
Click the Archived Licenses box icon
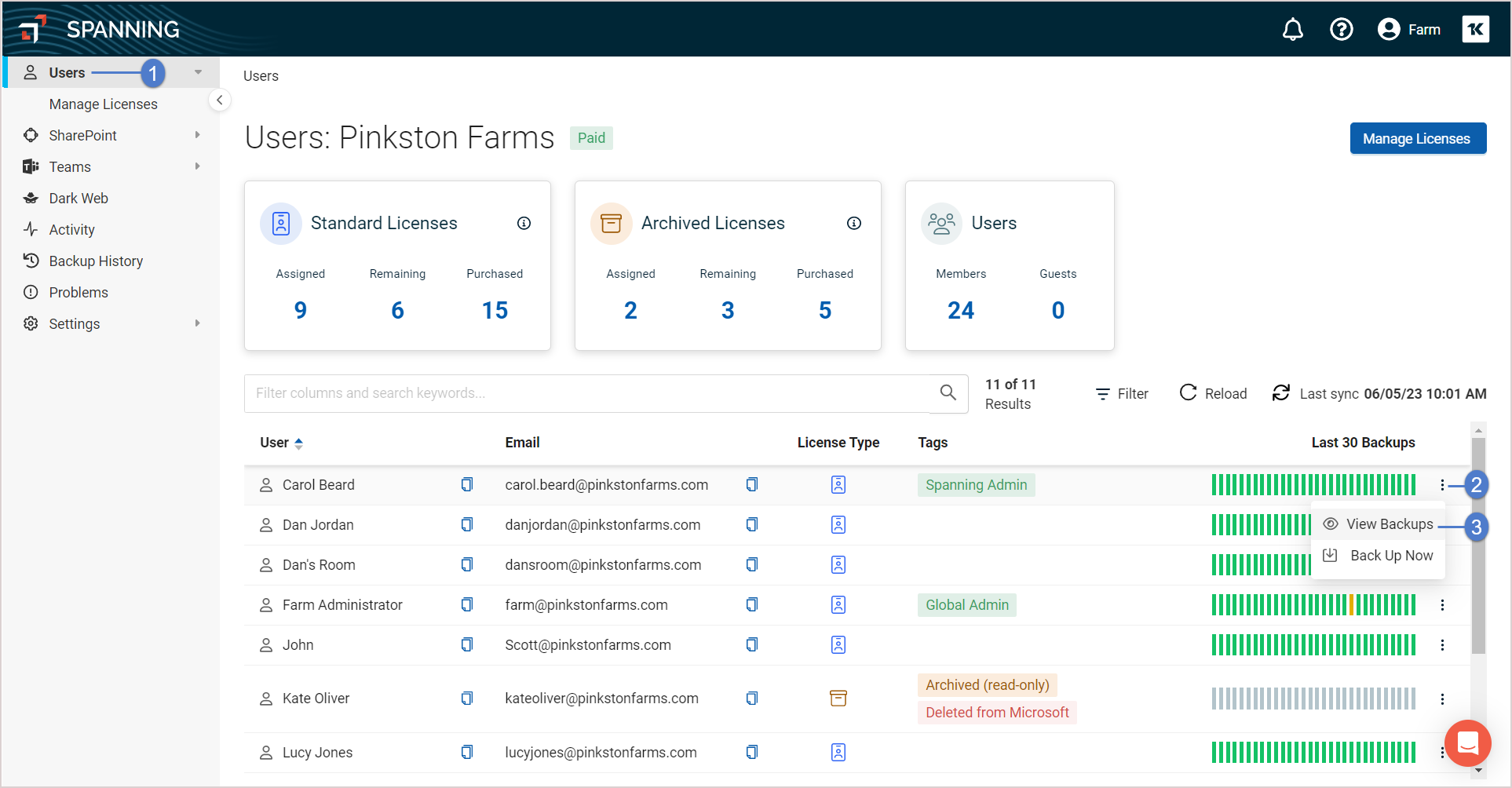[612, 224]
